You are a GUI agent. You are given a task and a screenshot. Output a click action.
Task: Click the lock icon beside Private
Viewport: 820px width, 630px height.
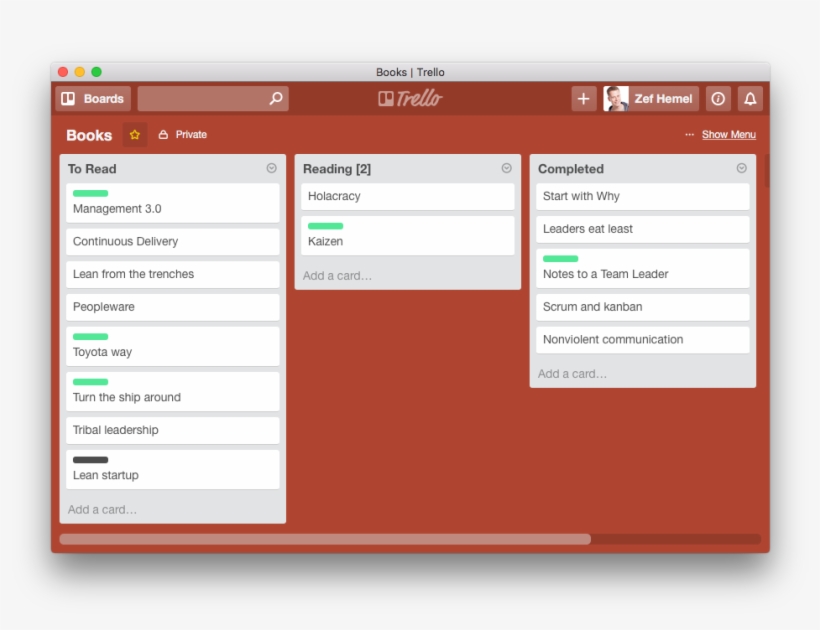coord(163,135)
